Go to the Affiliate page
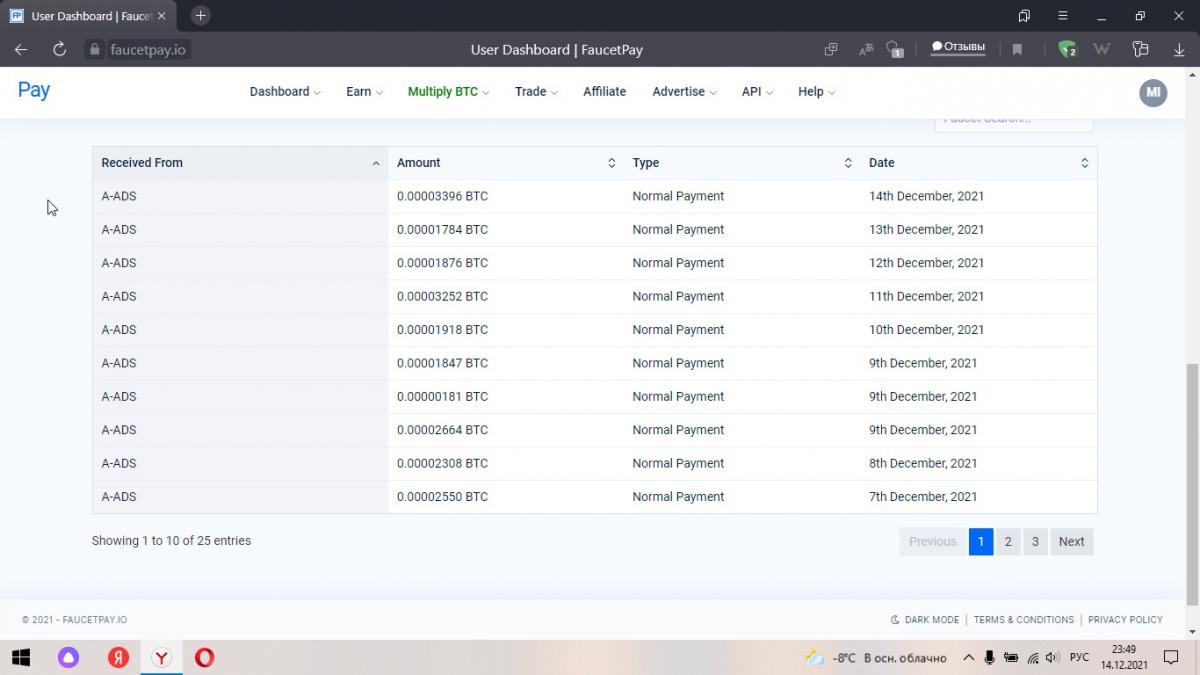The image size is (1200, 675). pyautogui.click(x=605, y=92)
